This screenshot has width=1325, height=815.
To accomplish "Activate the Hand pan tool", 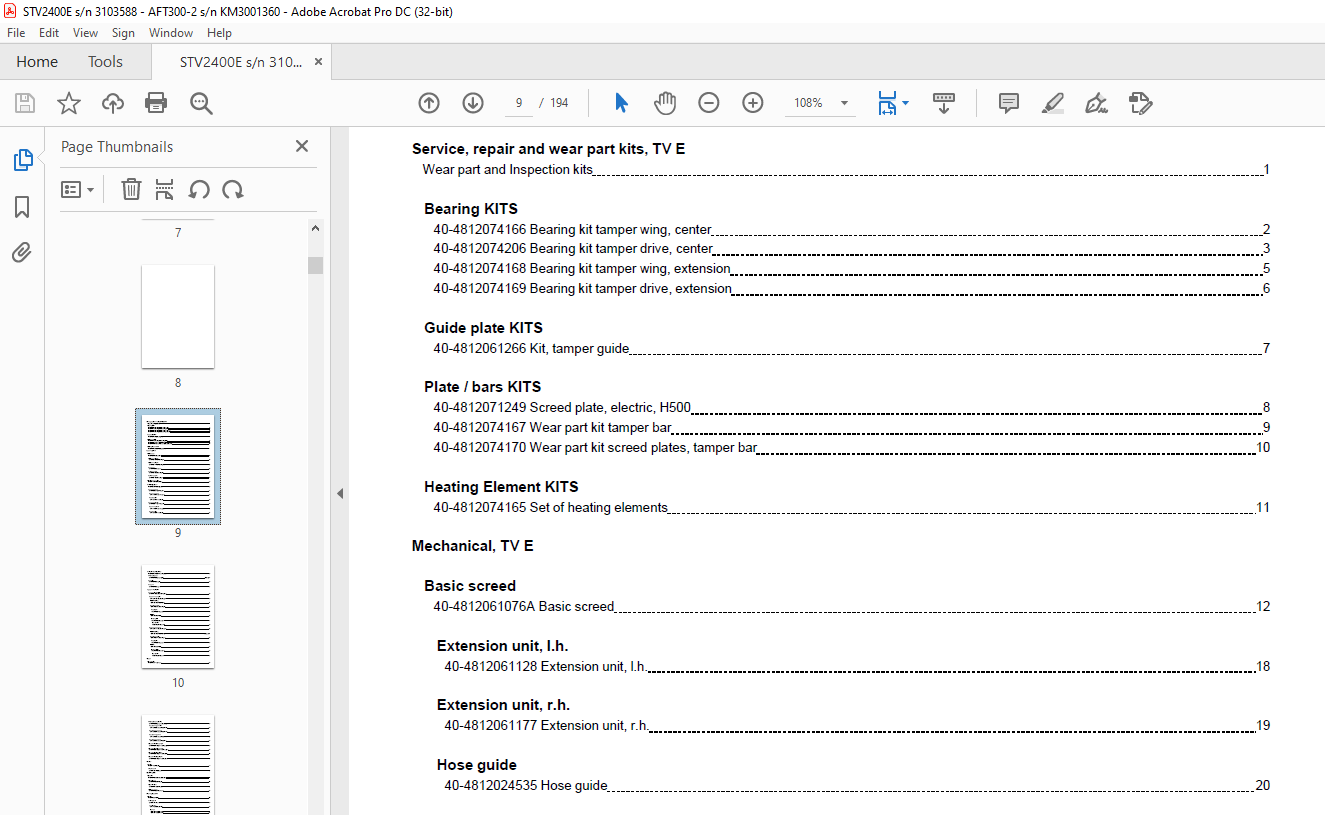I will (x=665, y=103).
